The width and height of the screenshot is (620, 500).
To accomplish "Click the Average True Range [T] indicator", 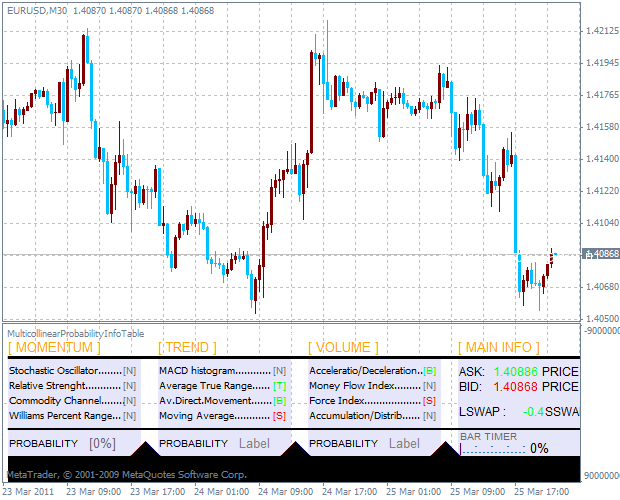I will [279, 386].
